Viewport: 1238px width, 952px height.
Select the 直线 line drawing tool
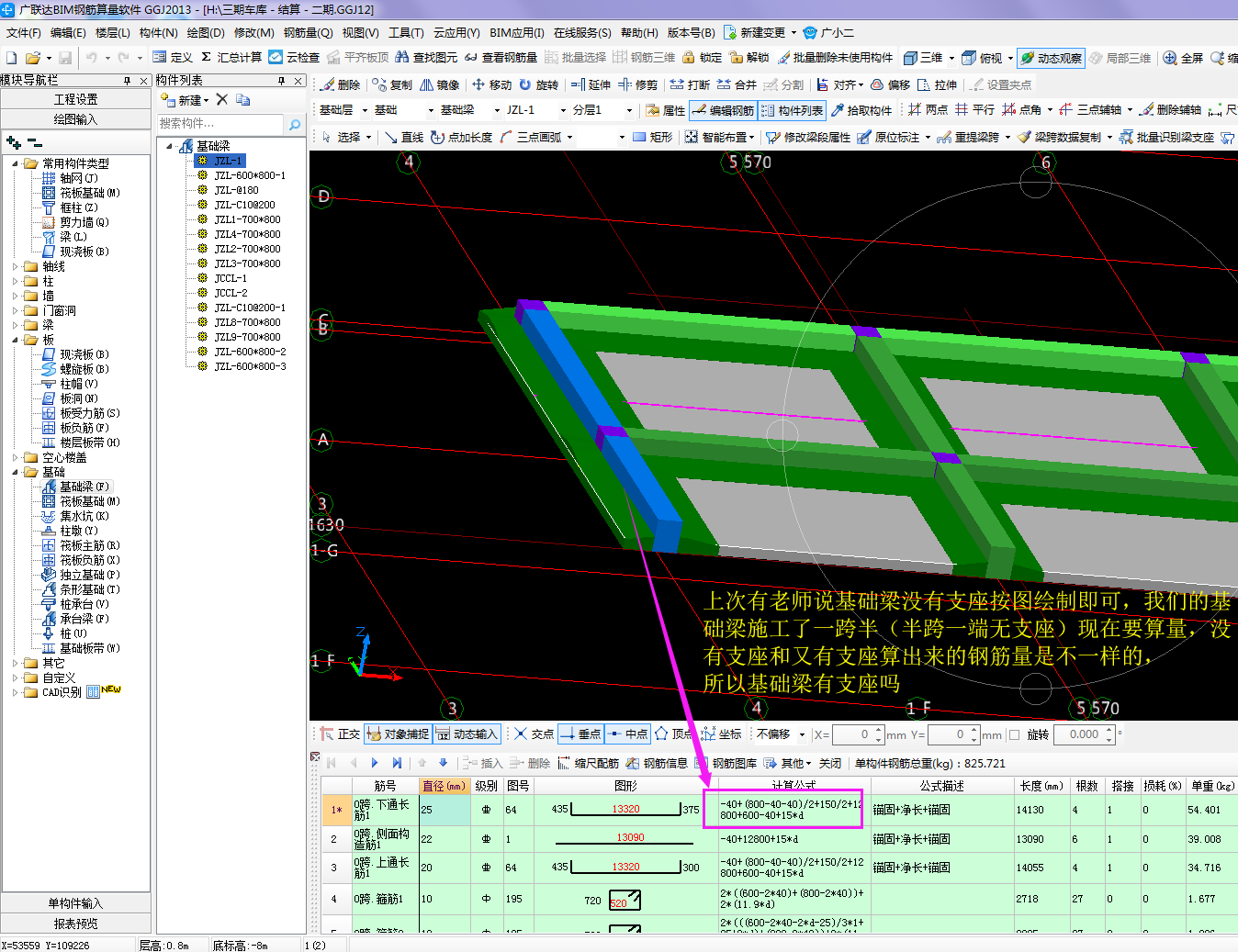[404, 137]
